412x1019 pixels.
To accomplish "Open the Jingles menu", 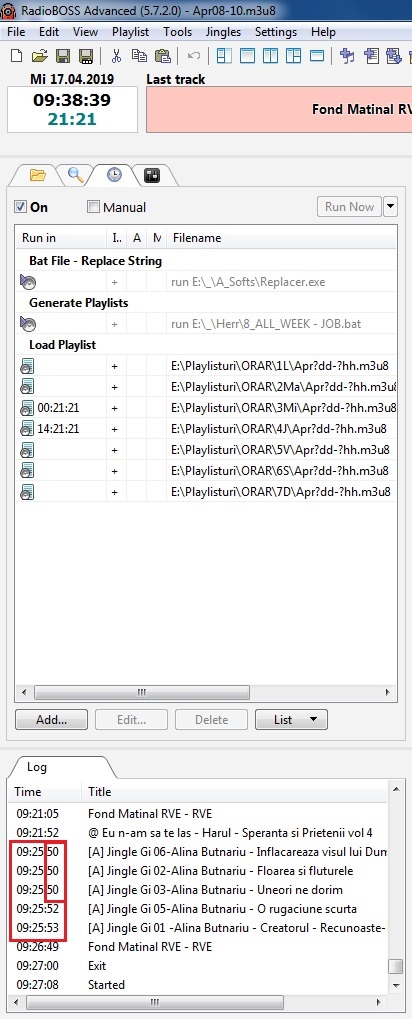I will [223, 32].
